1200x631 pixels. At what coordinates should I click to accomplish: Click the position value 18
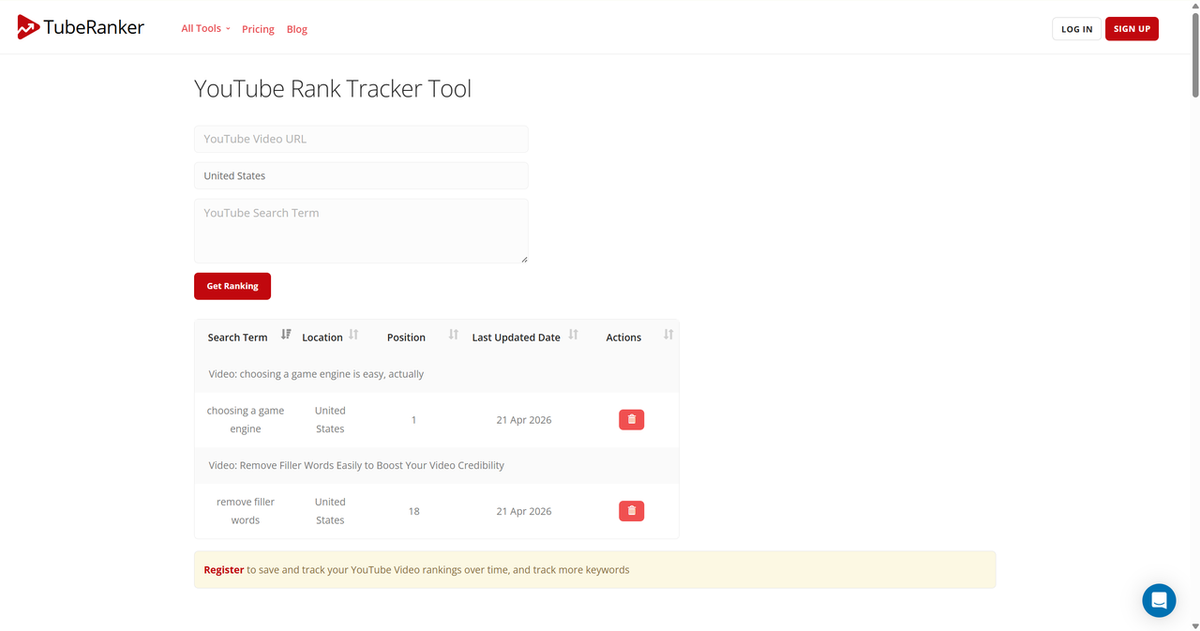414,511
